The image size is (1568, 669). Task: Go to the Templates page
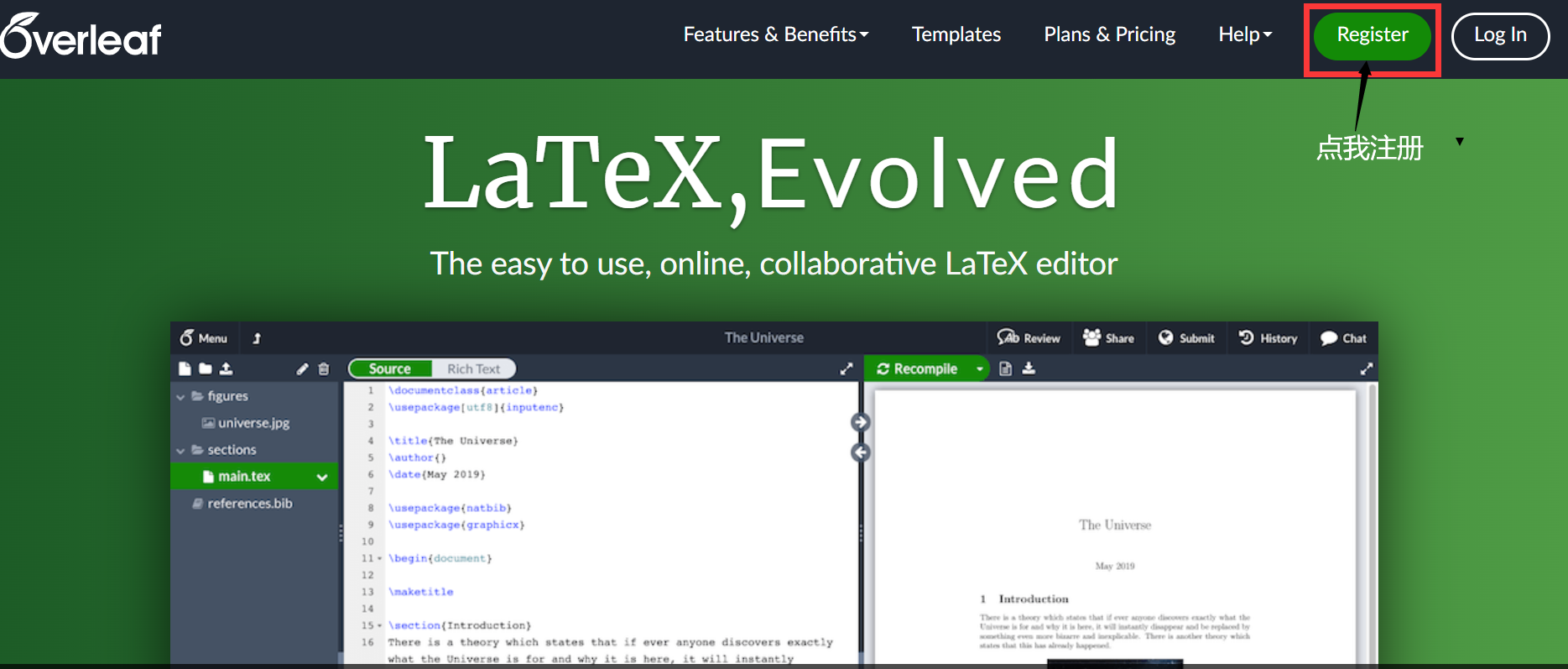(x=956, y=34)
